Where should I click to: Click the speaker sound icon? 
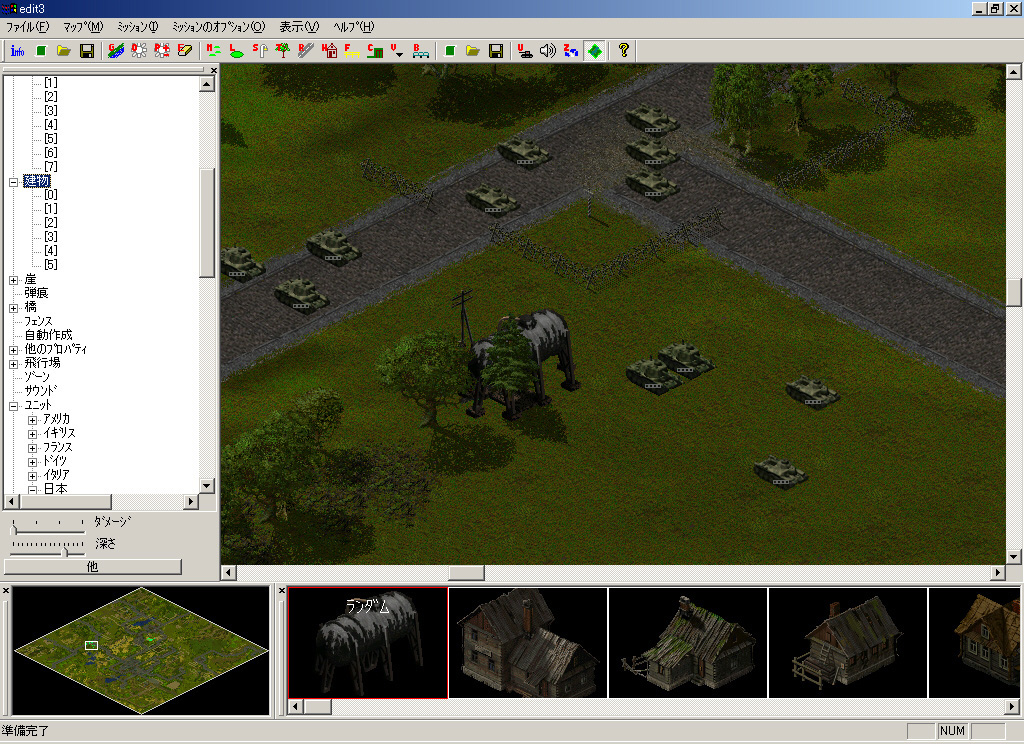coord(548,51)
